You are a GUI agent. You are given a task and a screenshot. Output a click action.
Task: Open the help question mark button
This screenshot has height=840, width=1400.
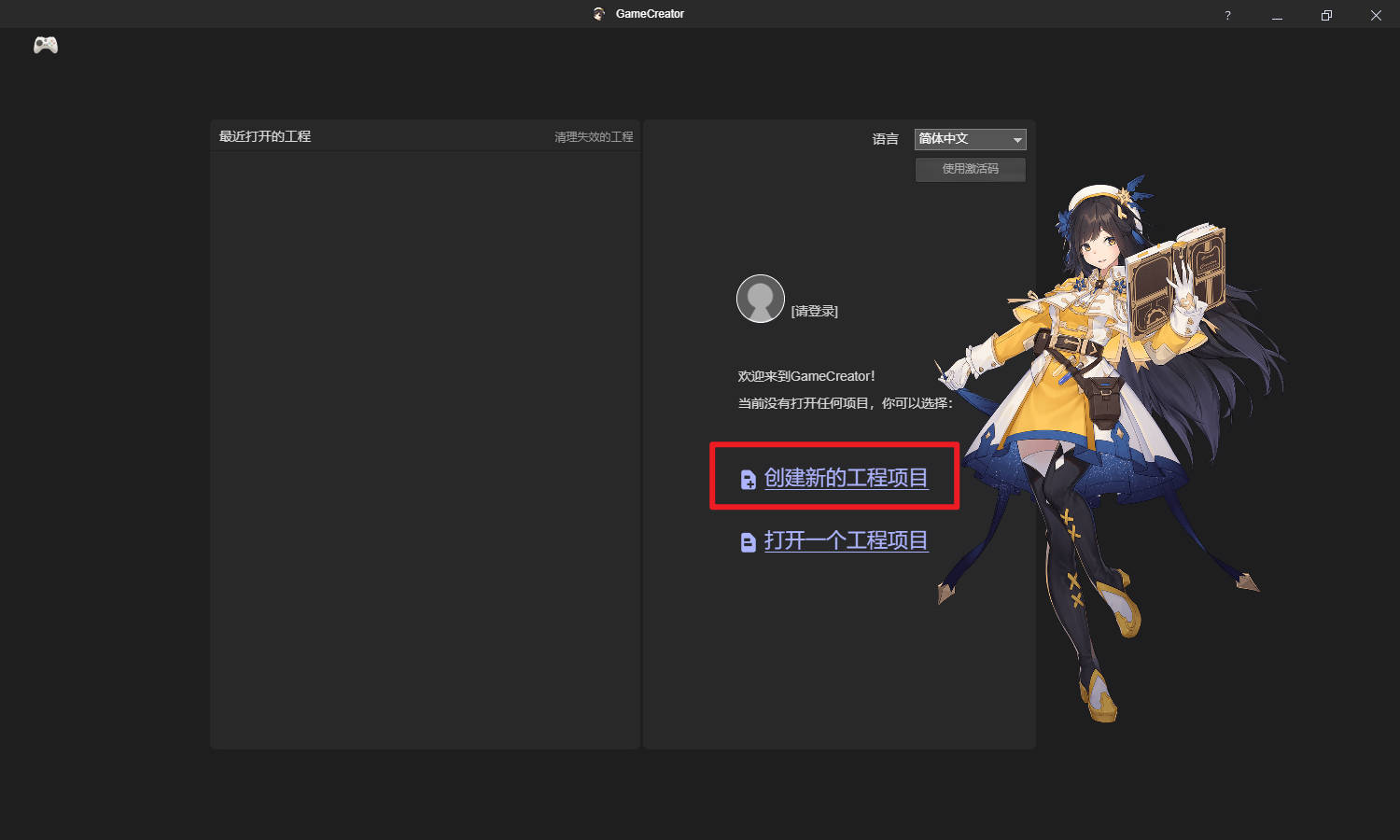(x=1227, y=15)
